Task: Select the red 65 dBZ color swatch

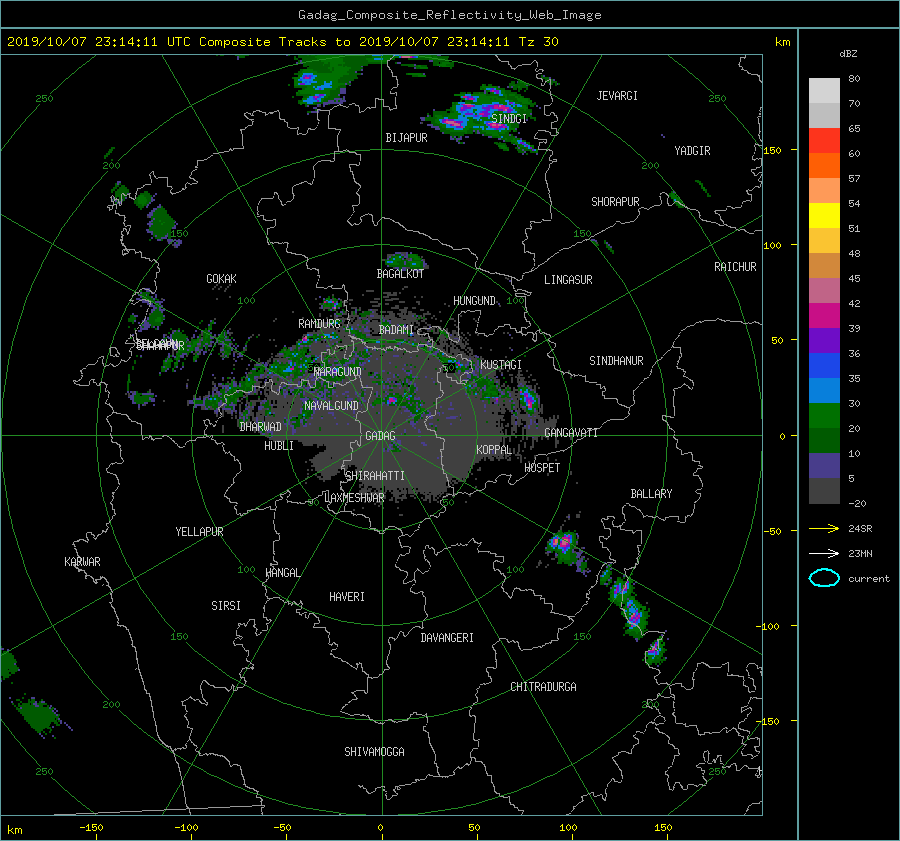Action: 824,140
